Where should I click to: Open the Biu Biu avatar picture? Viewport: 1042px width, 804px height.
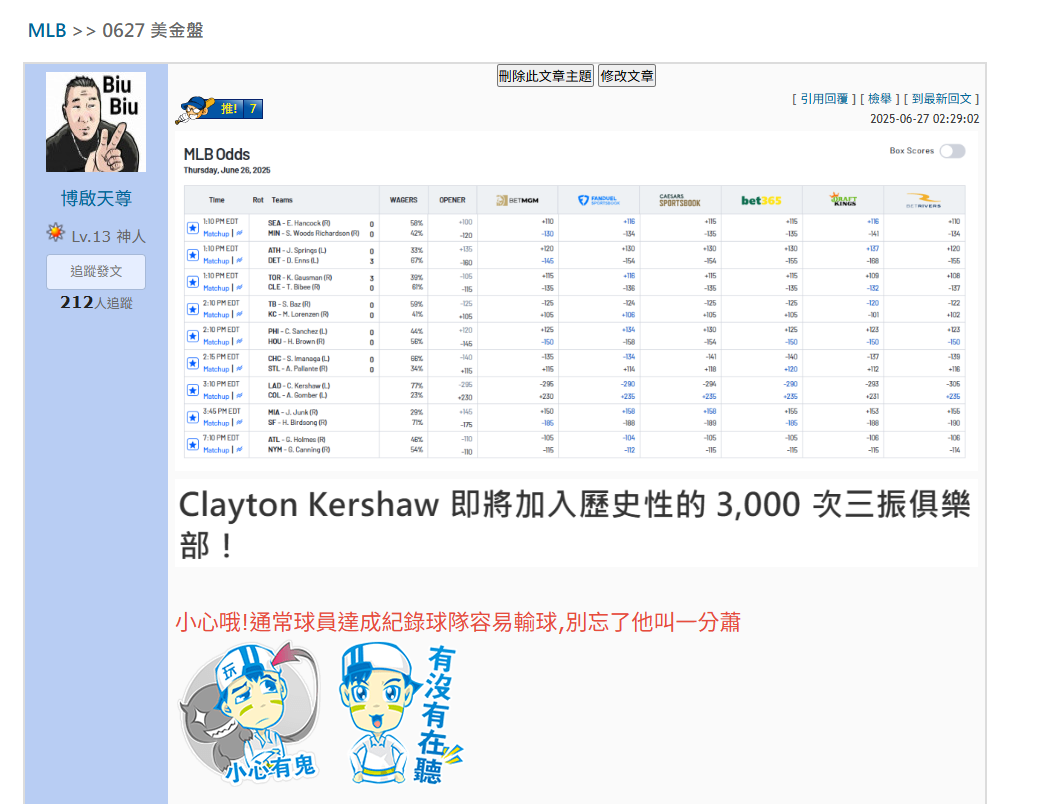pyautogui.click(x=96, y=122)
